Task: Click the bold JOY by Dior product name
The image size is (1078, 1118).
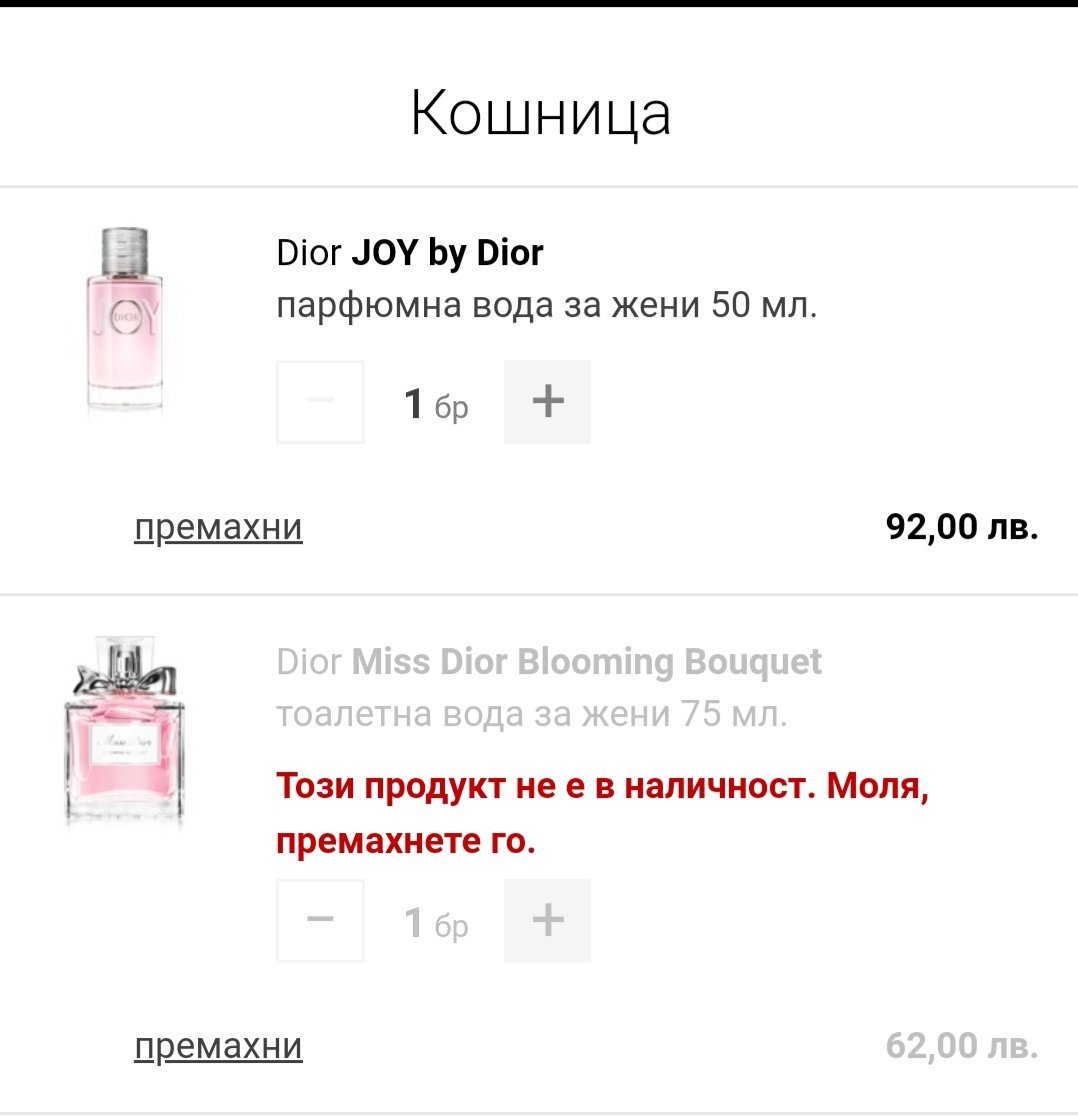Action: coord(447,253)
